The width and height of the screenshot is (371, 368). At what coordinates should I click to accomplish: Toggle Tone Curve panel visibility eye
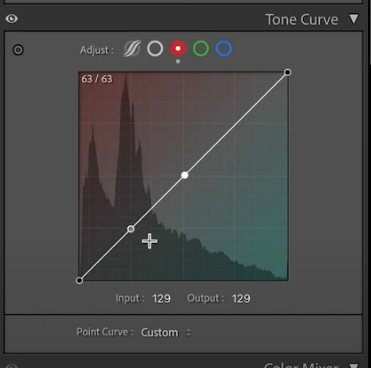click(12, 19)
